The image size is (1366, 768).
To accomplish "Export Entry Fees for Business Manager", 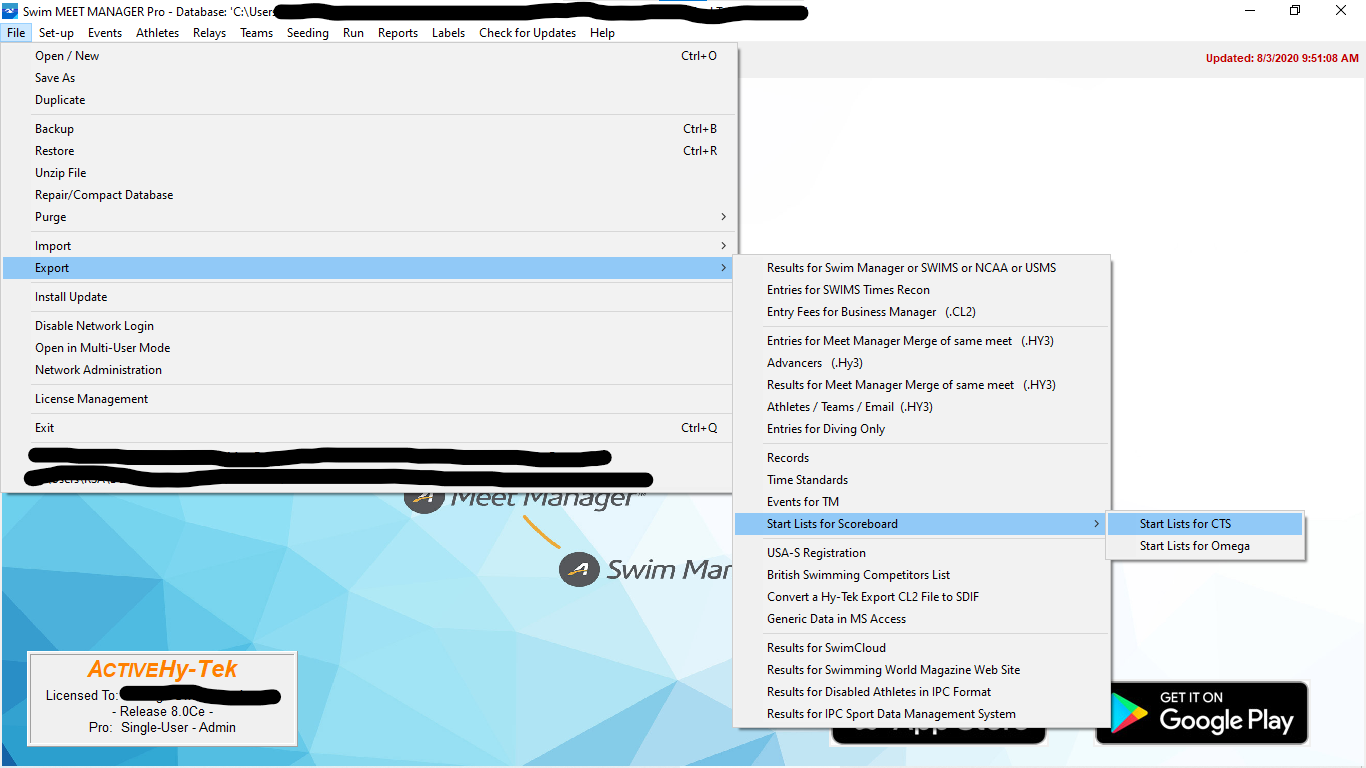I will pos(922,312).
